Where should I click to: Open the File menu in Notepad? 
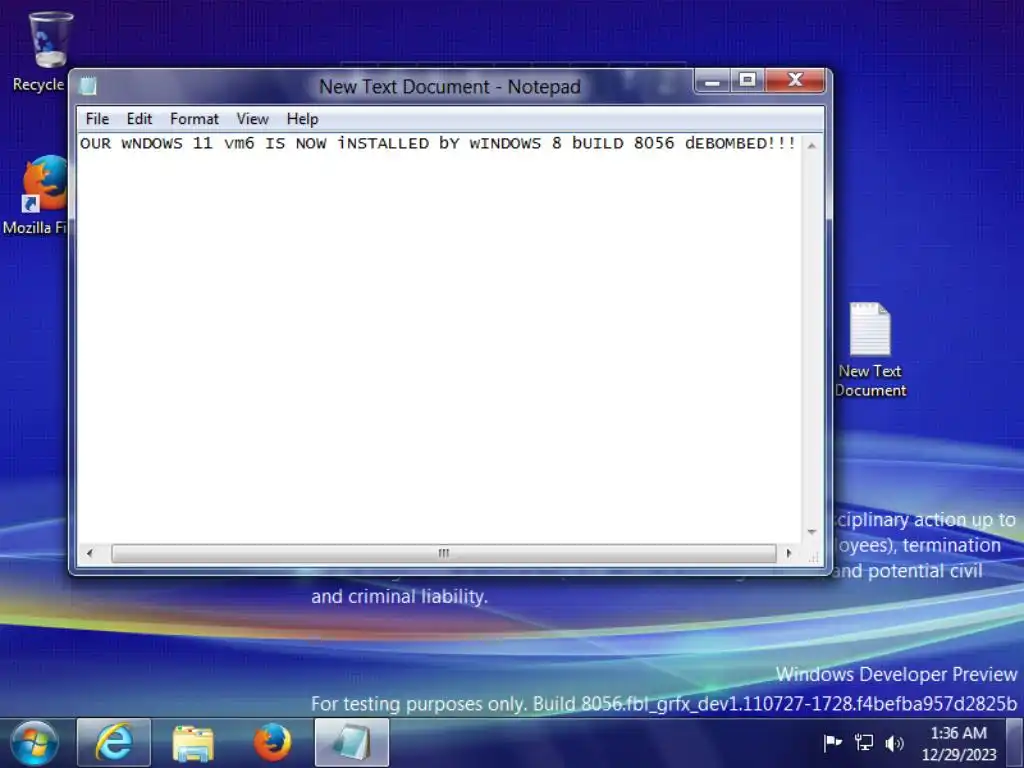(x=97, y=119)
